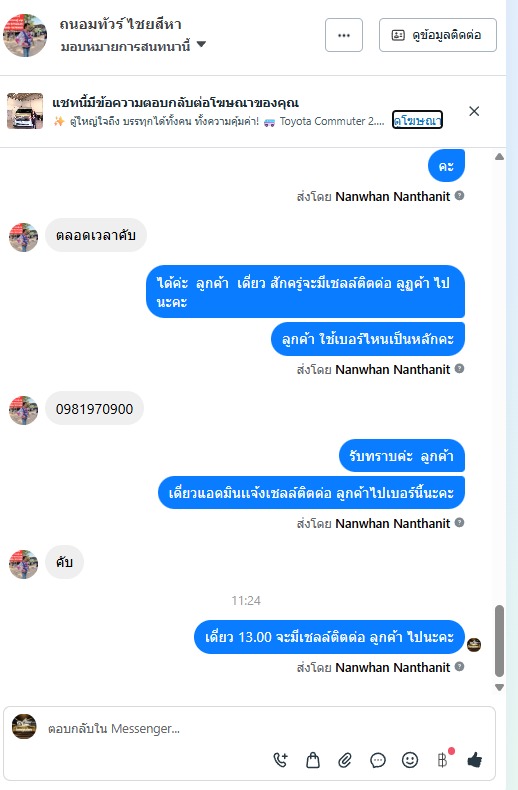
Task: Attach a file with the paperclip icon
Action: [345, 760]
